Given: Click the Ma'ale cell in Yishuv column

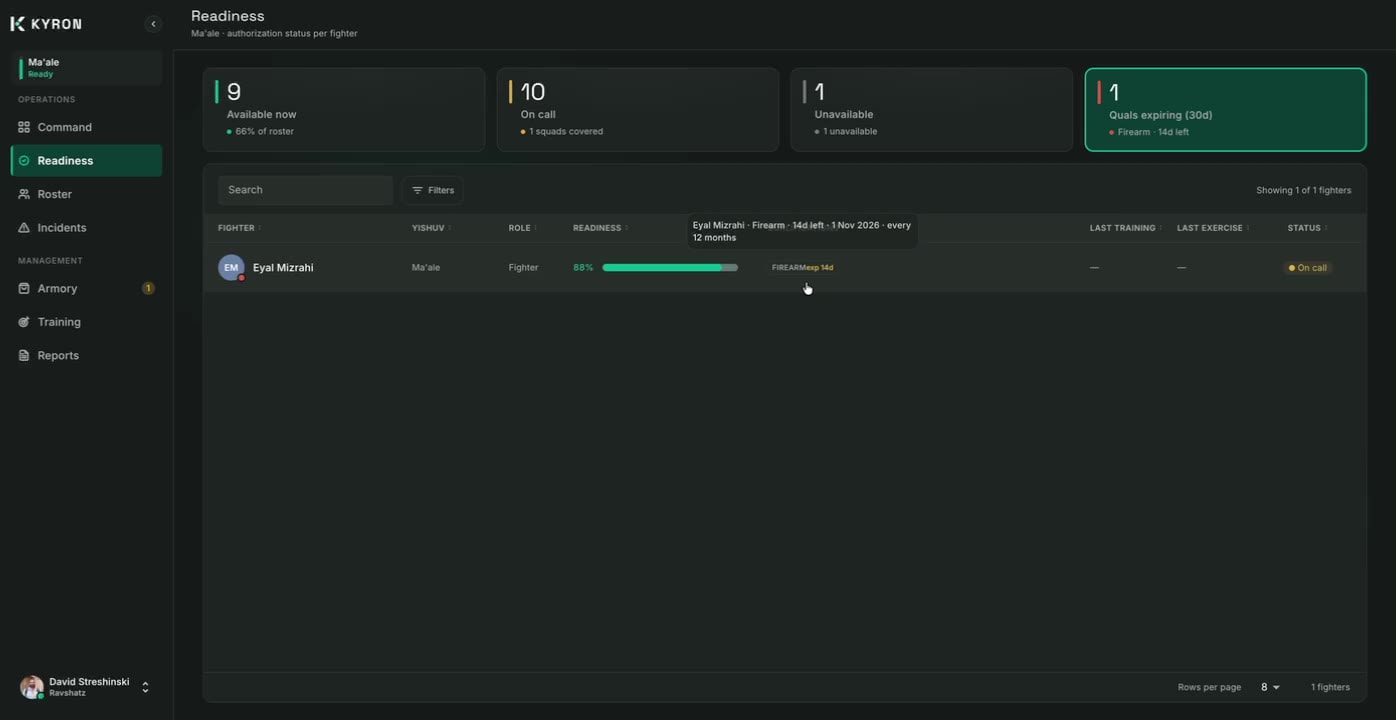Looking at the screenshot, I should coord(426,268).
